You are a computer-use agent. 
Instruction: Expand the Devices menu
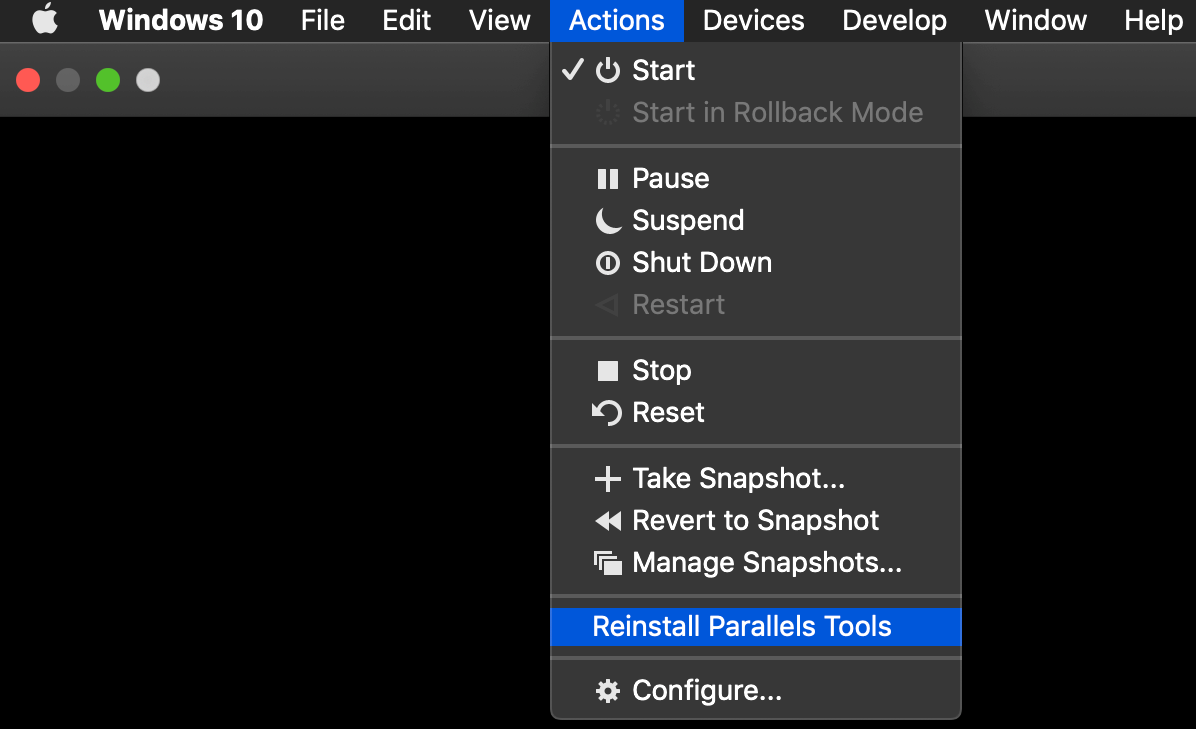click(754, 21)
